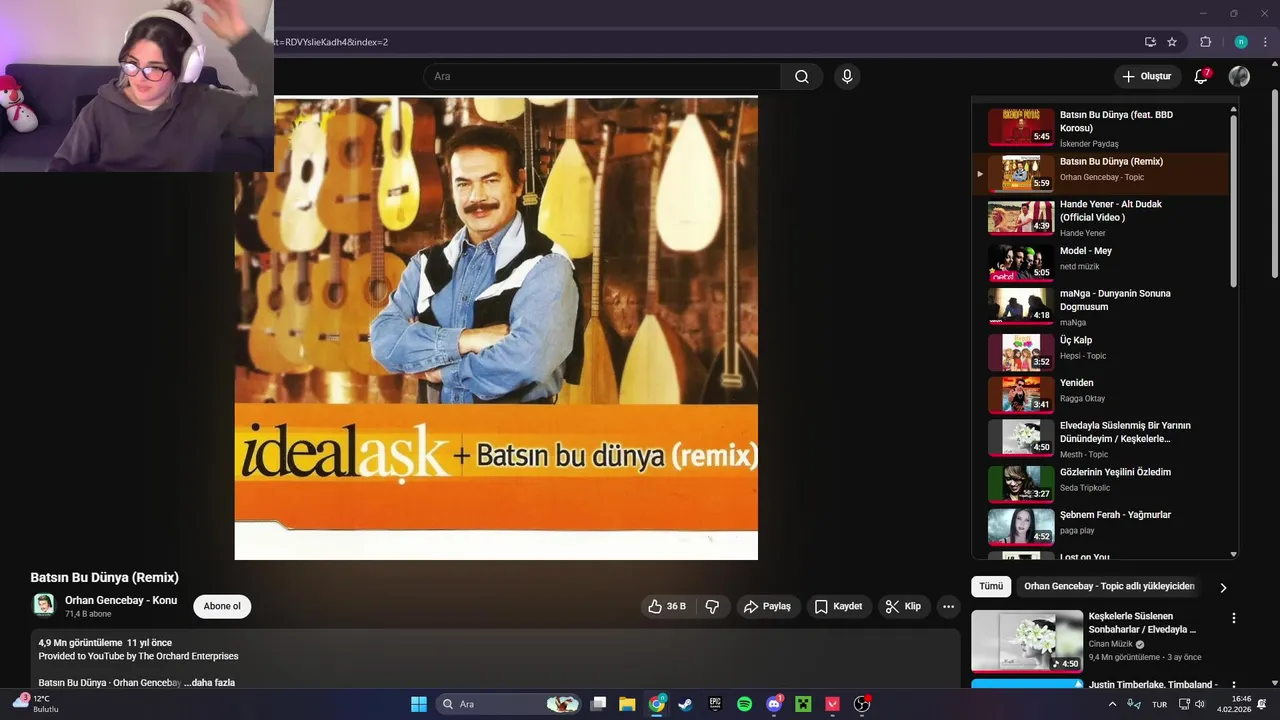Open YouTube notifications bell
The height and width of the screenshot is (720, 1280).
pyautogui.click(x=1202, y=77)
